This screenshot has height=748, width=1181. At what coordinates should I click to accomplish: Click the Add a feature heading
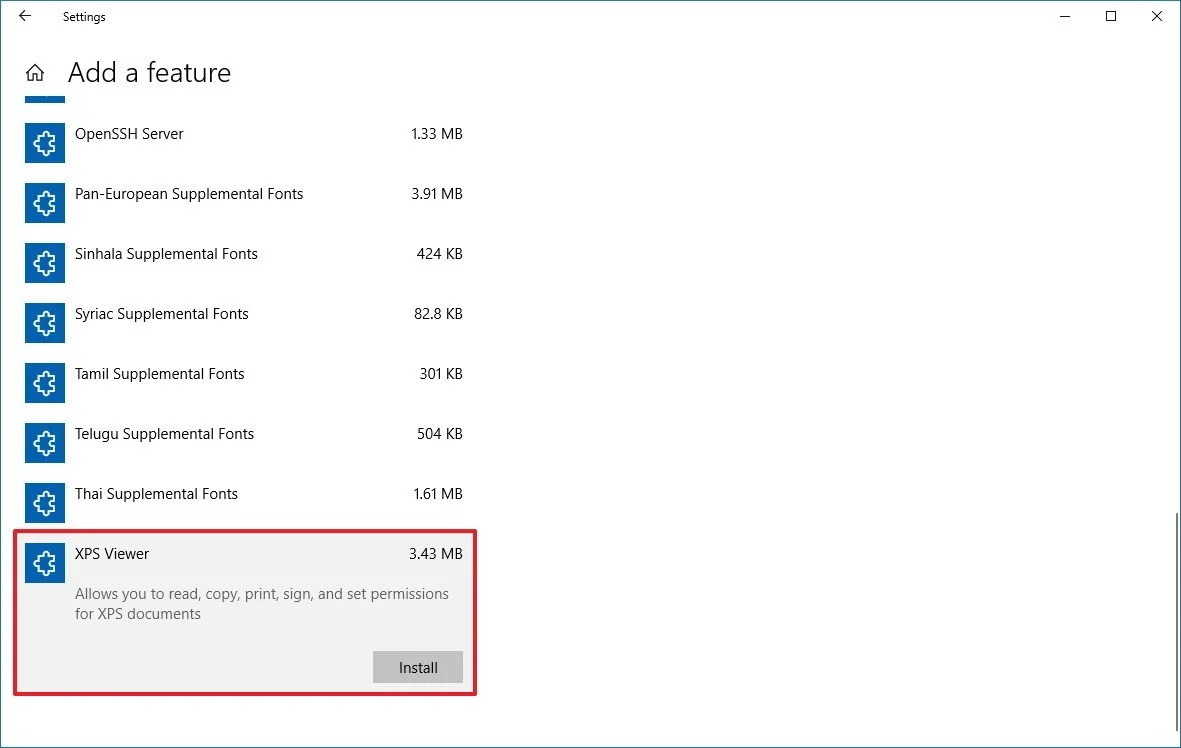(x=149, y=72)
